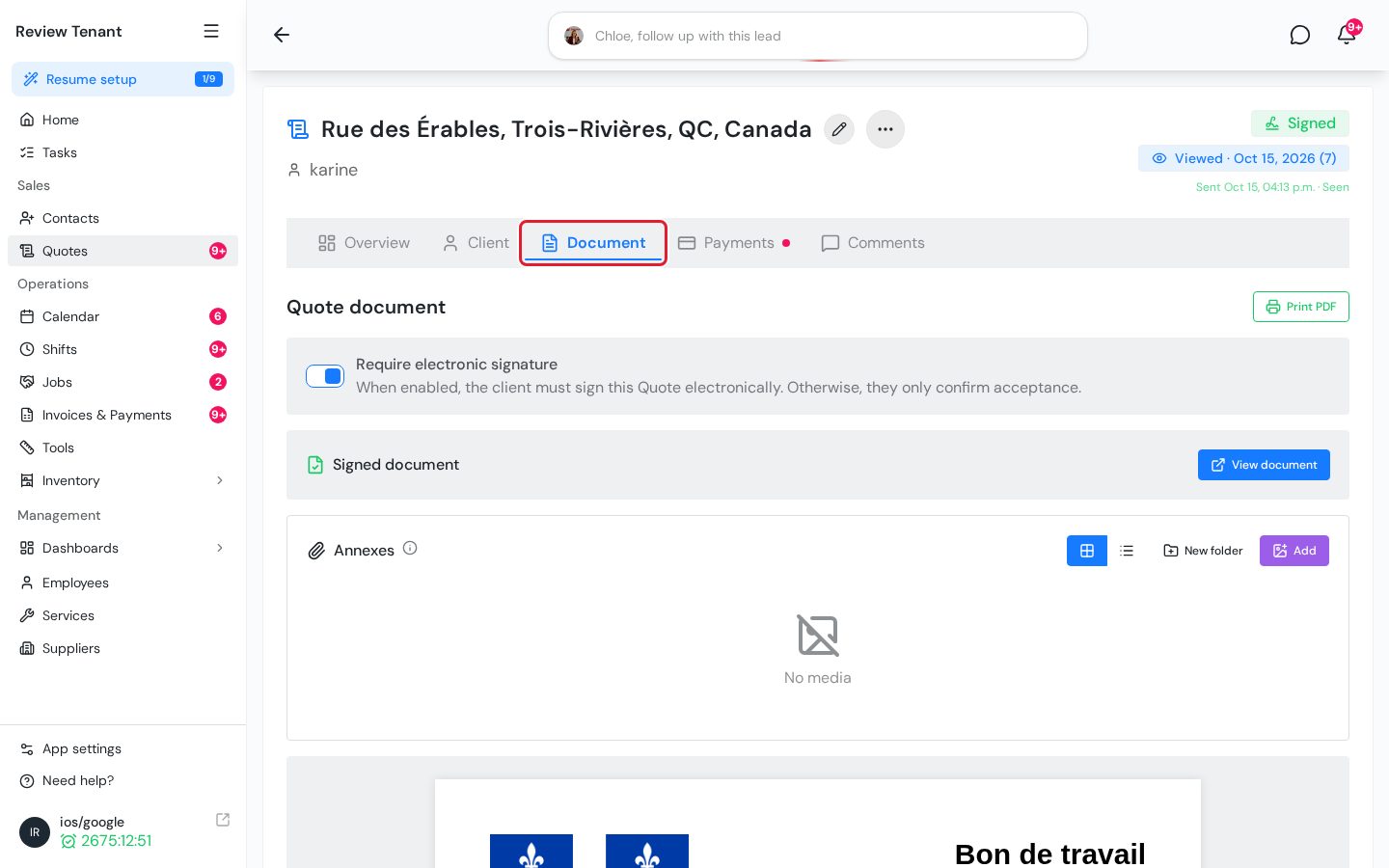Switch annexes to list view
The image size is (1389, 868).
click(x=1127, y=551)
